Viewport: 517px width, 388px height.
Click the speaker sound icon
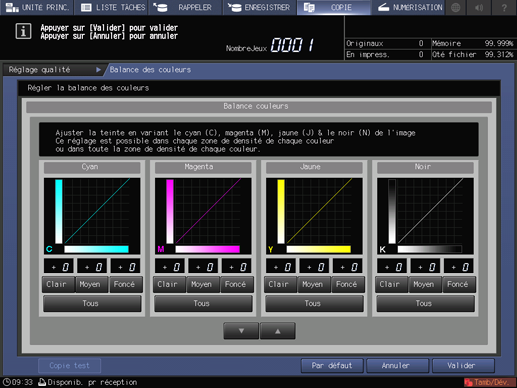(x=479, y=7)
